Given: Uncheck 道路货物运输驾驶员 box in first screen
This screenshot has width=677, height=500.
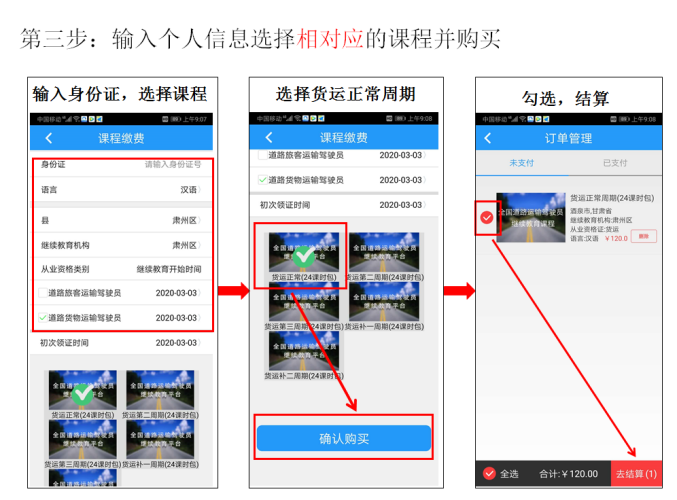Looking at the screenshot, I should point(42,318).
